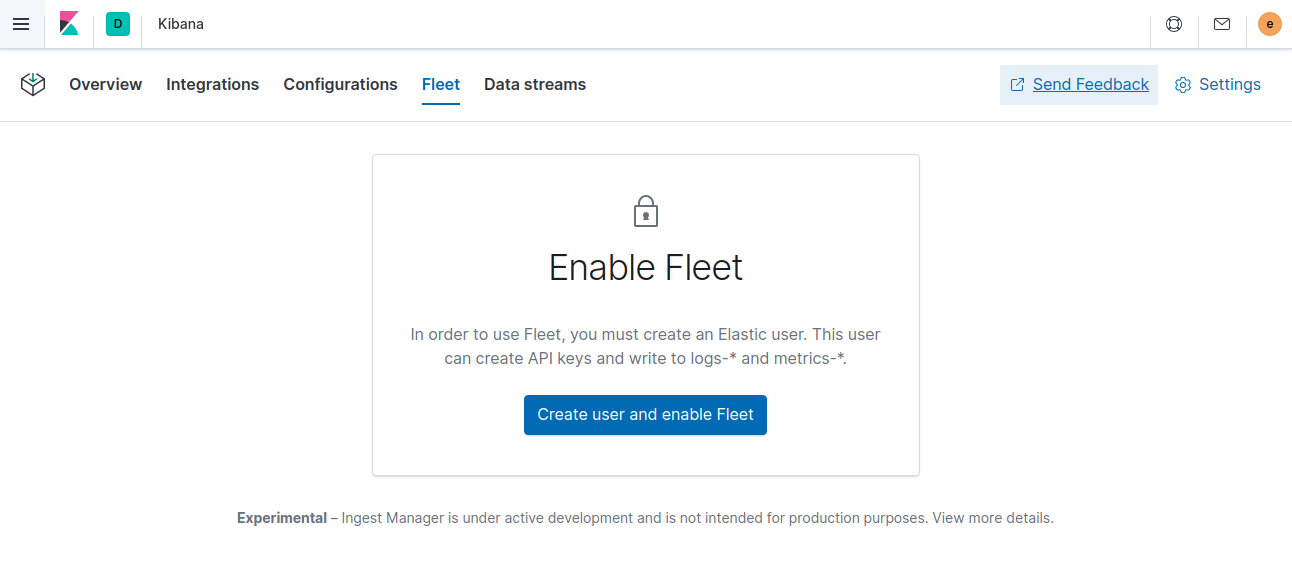
Task: Open the help menu via life-preserver icon
Action: [x=1173, y=24]
